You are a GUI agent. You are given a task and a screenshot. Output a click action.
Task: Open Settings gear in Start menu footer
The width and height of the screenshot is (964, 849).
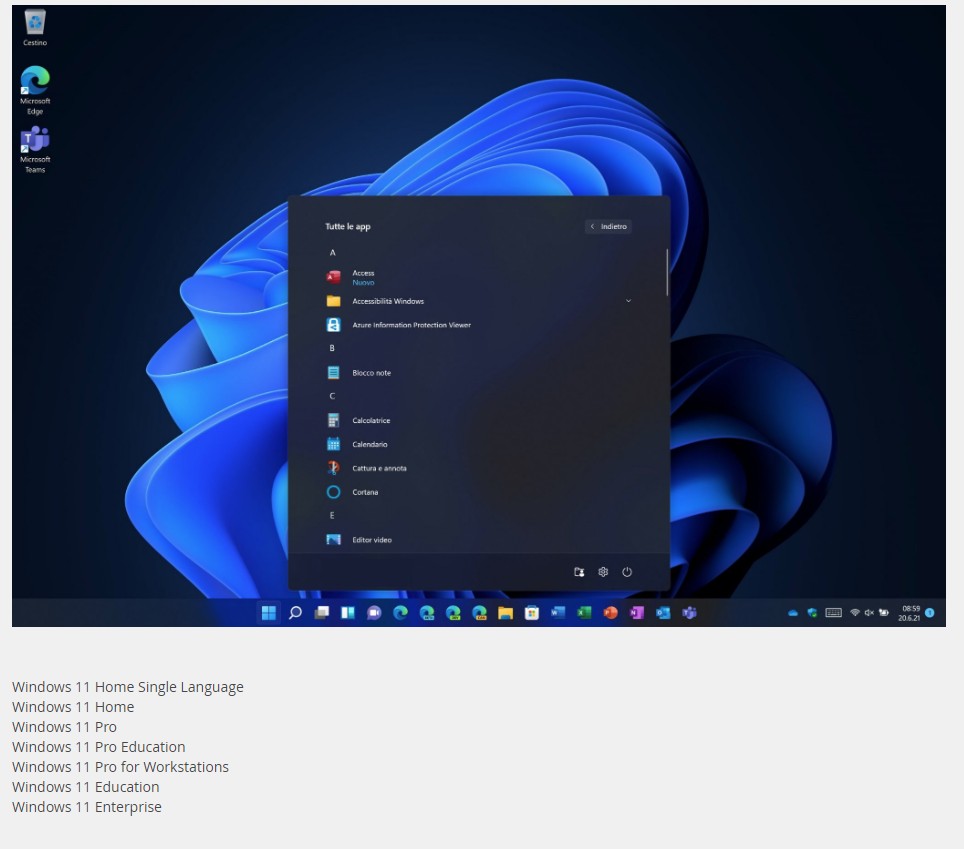pyautogui.click(x=603, y=572)
